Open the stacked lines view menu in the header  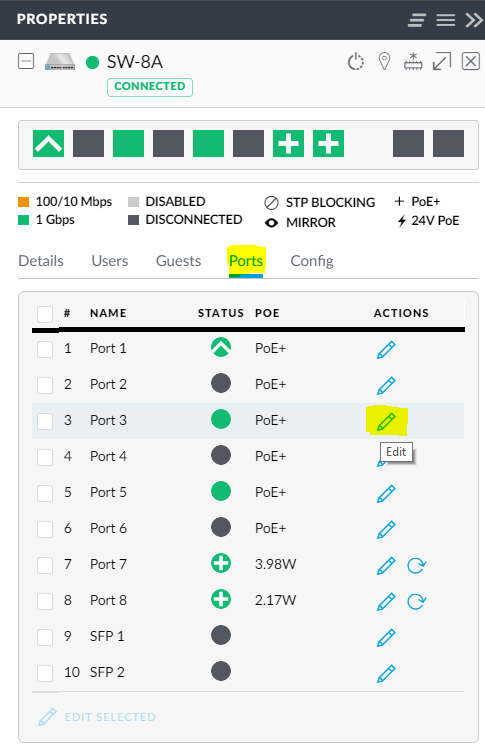coord(417,20)
